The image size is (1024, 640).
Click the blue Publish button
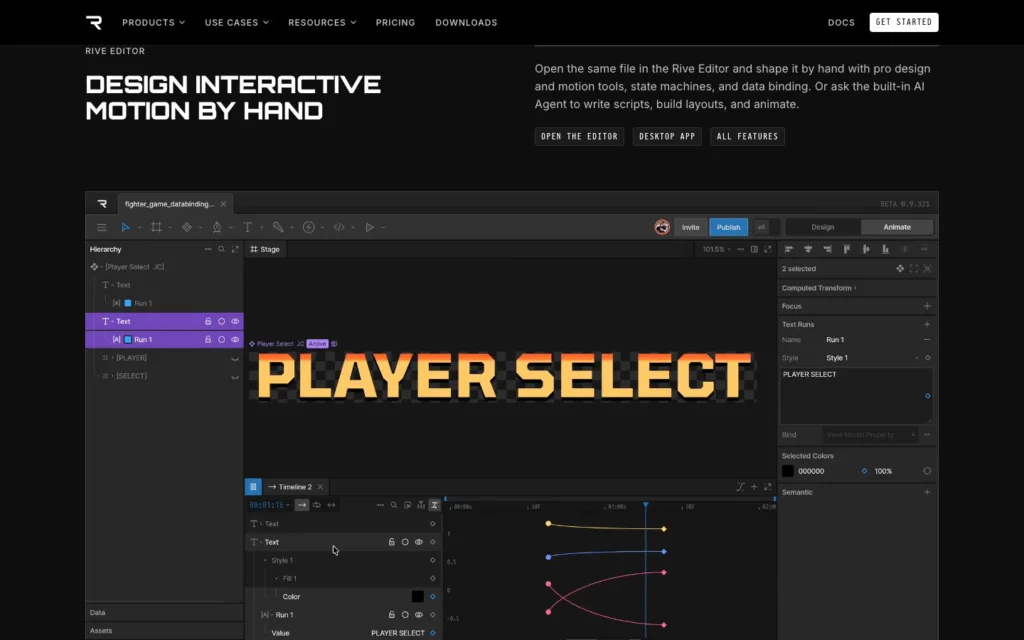728,227
